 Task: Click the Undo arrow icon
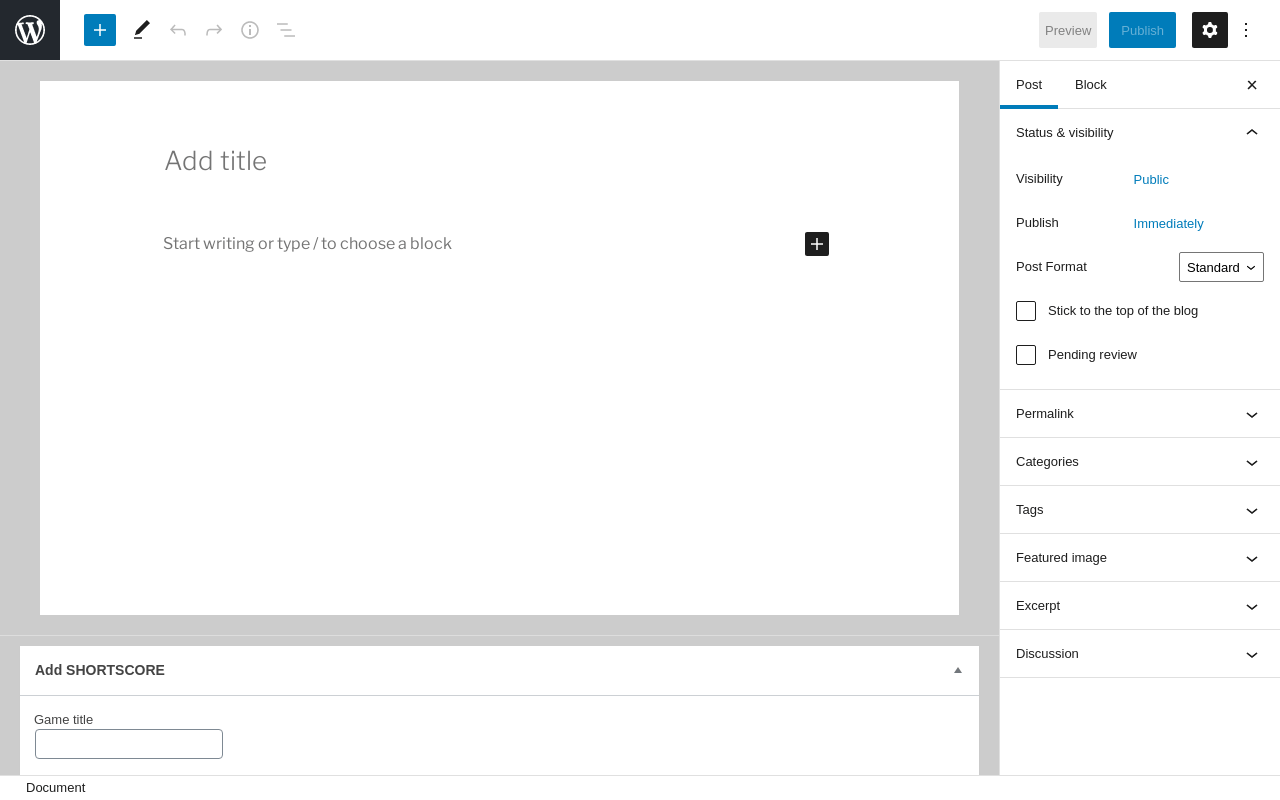click(x=178, y=30)
